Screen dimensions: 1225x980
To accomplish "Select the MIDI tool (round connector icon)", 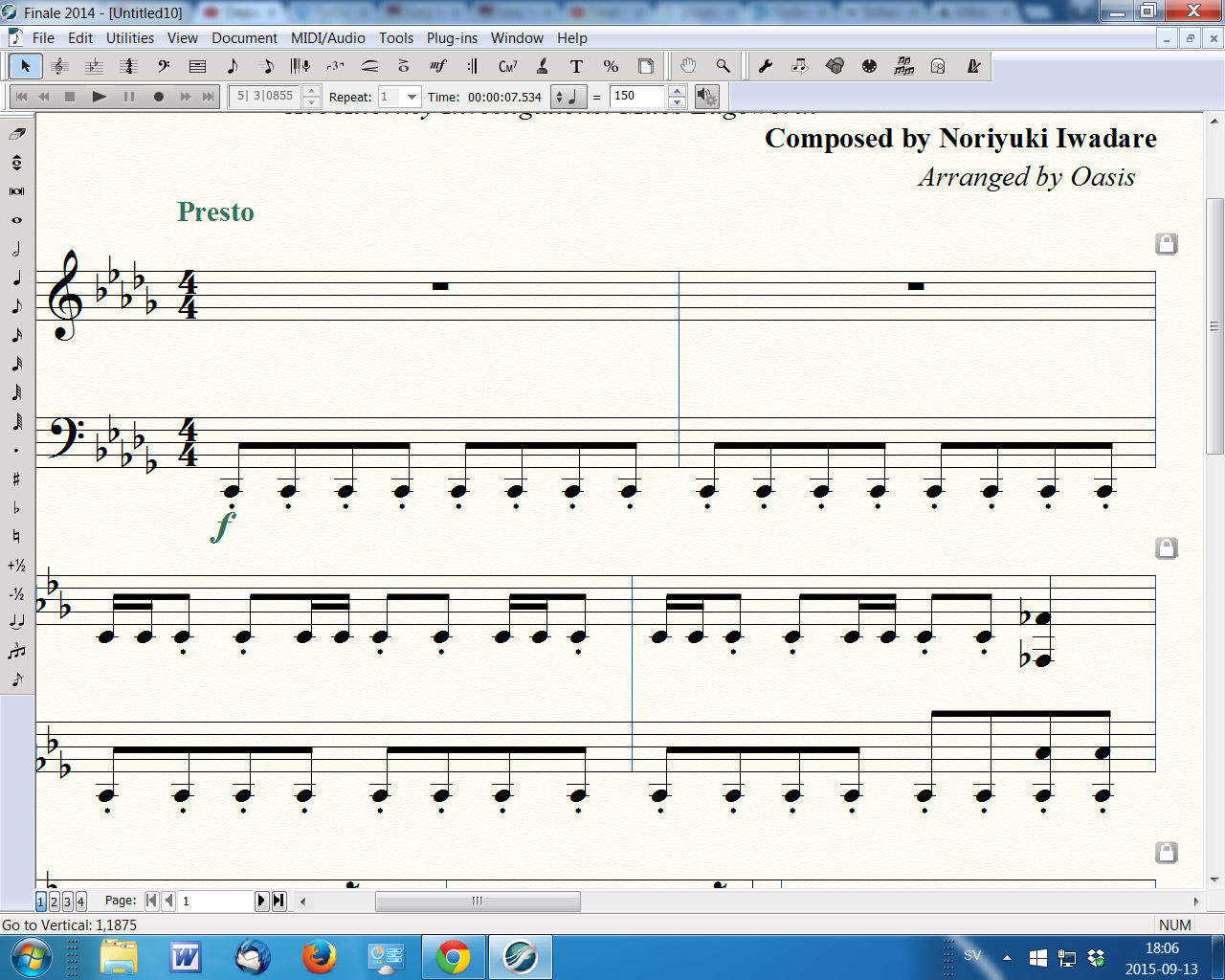I will click(869, 66).
